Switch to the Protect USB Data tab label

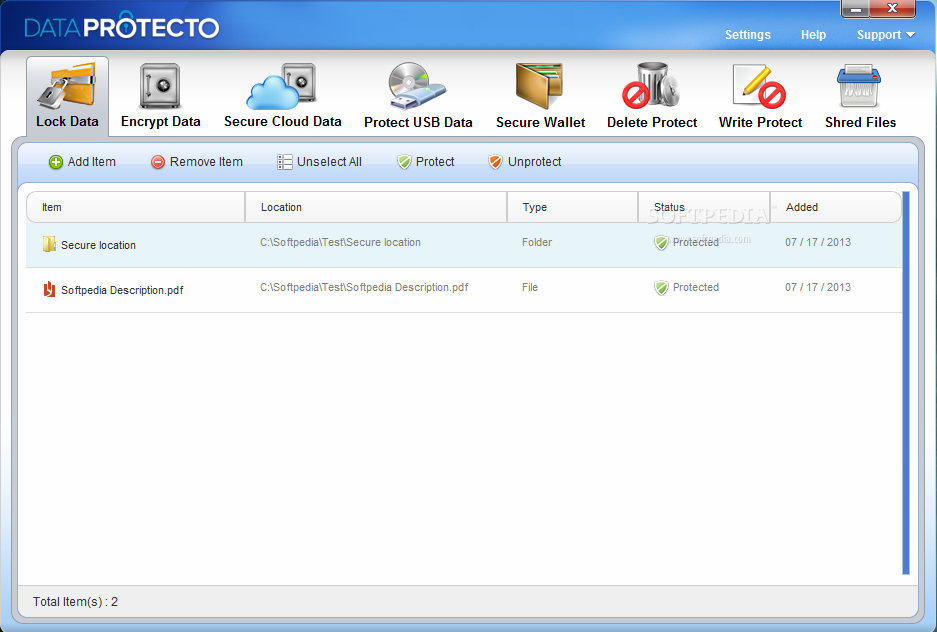[x=418, y=122]
